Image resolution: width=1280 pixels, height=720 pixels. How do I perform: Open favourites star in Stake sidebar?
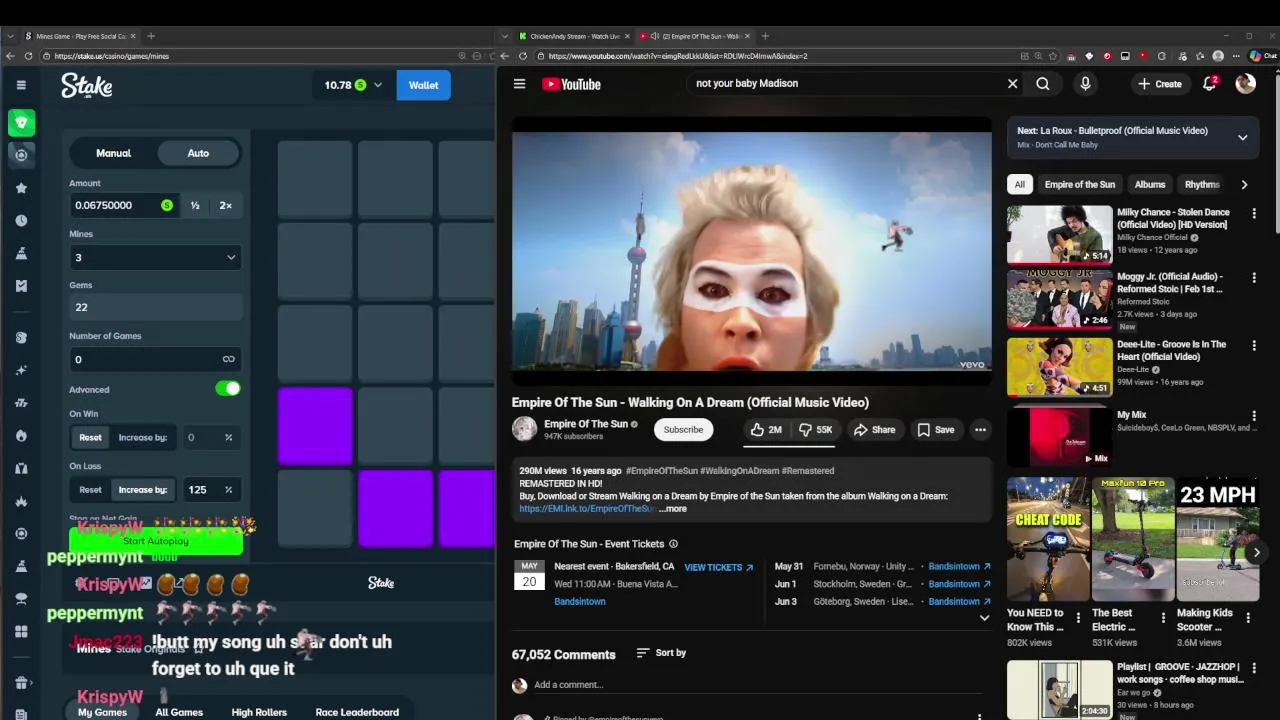[x=21, y=188]
